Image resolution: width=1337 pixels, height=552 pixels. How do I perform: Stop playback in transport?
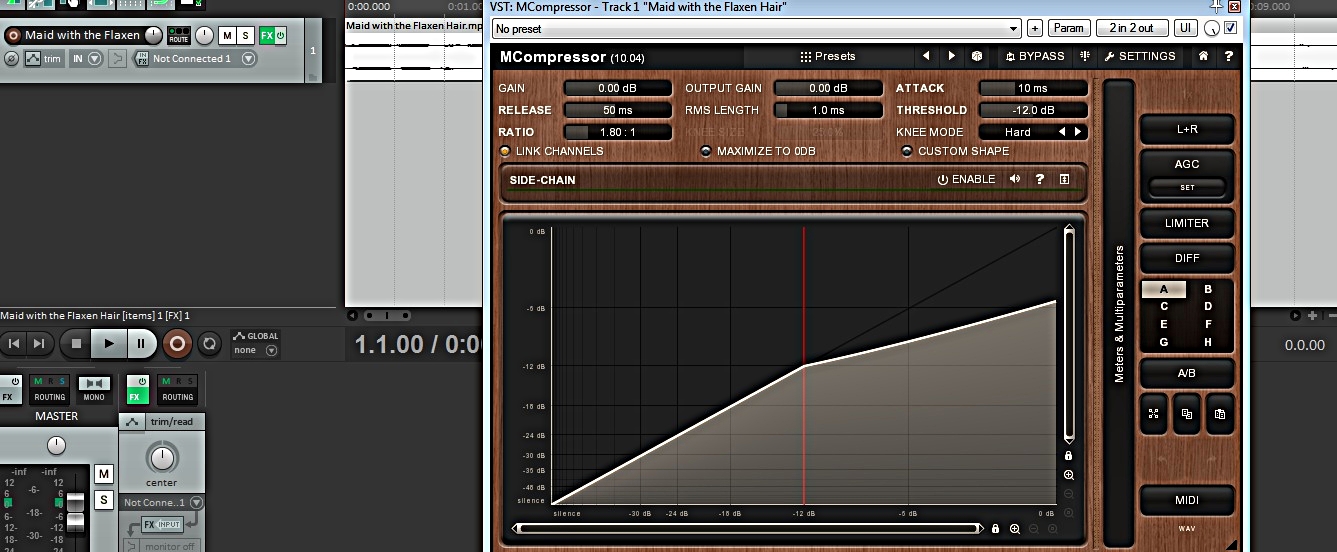tap(76, 344)
